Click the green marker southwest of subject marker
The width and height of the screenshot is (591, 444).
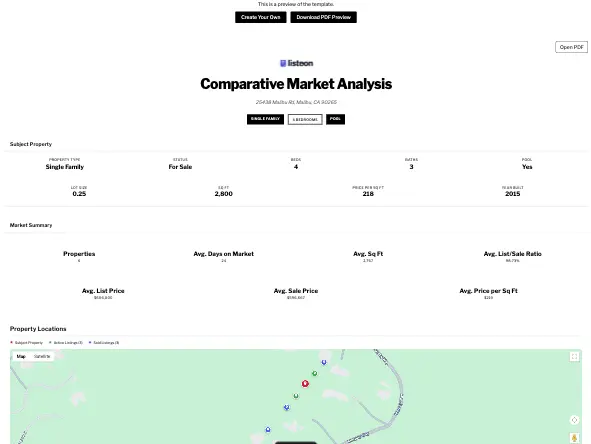296,396
